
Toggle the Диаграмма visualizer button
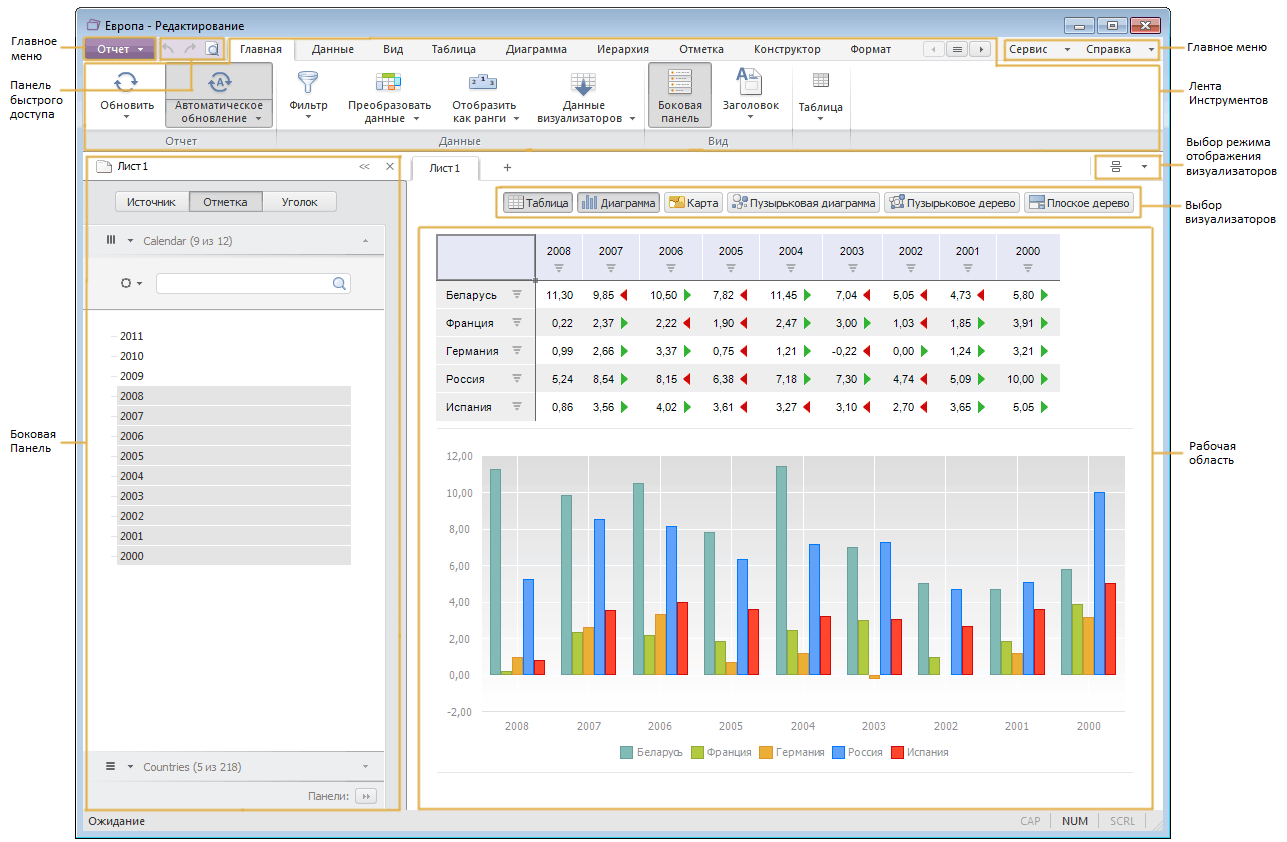click(x=618, y=203)
